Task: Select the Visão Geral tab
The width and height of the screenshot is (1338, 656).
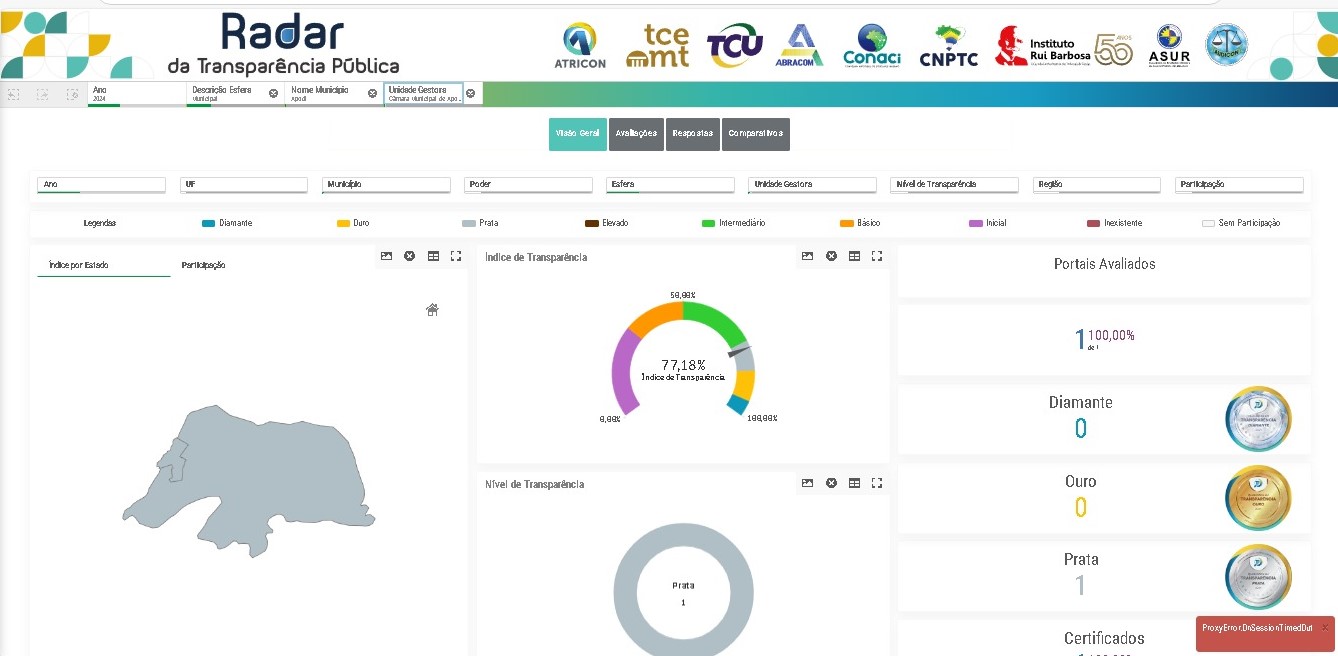Action: 578,134
